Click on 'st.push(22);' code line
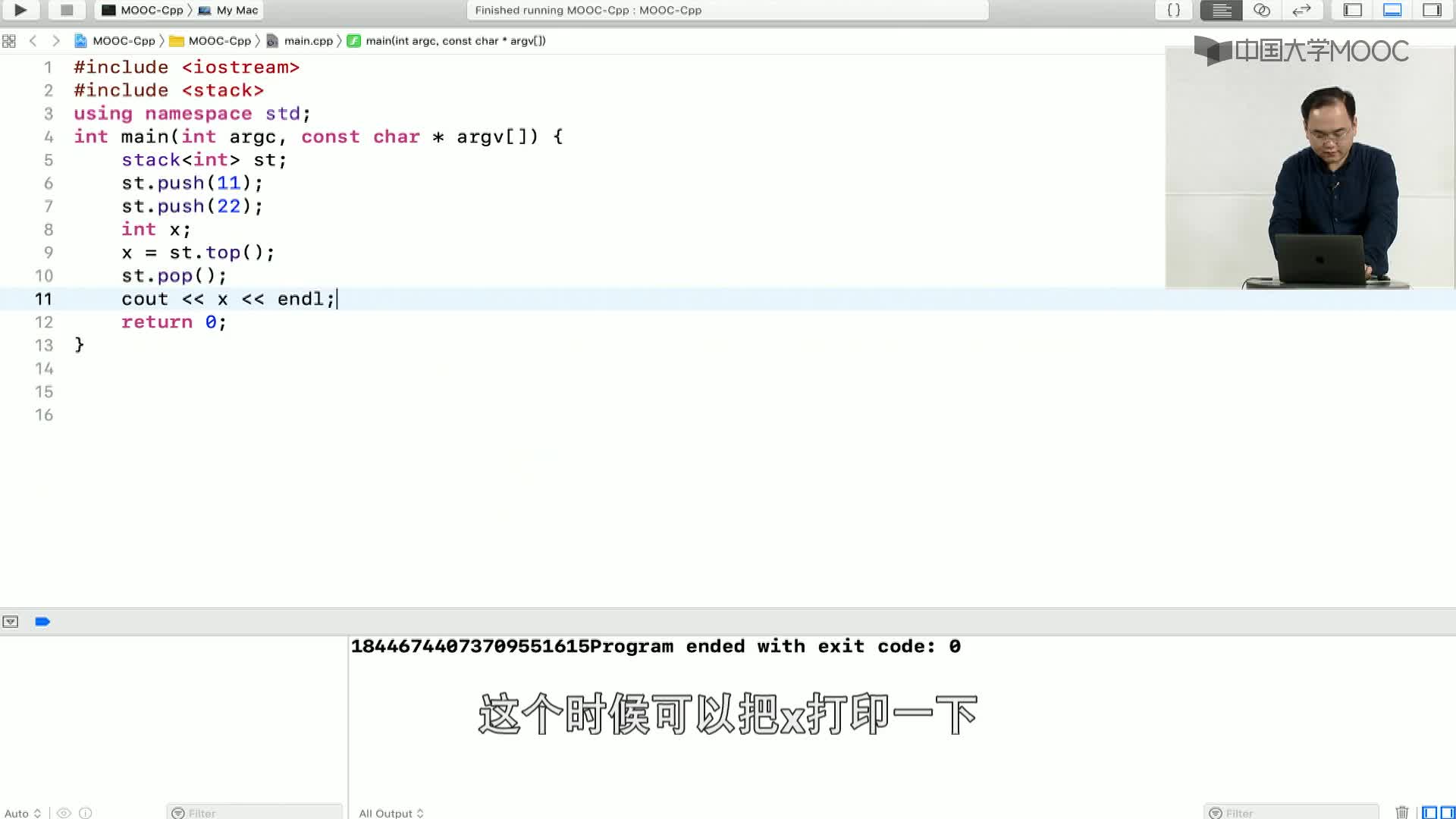Screen dimensions: 1456x819 (192, 206)
